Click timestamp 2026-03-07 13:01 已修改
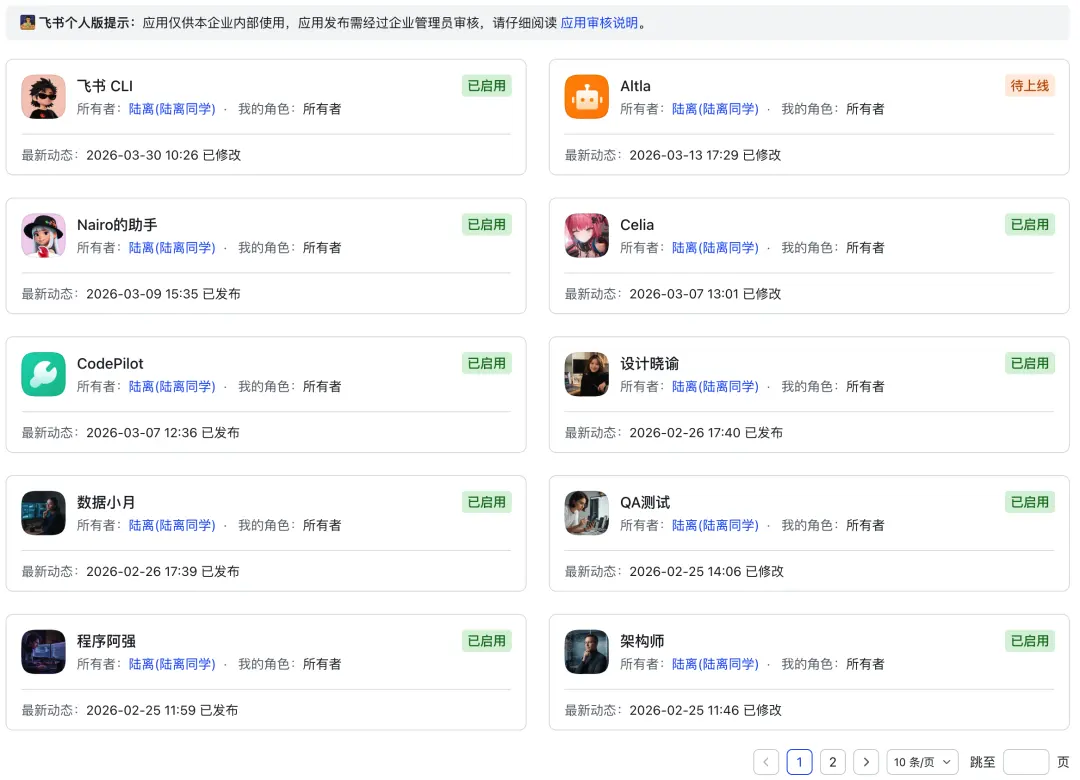This screenshot has width=1080, height=780. tap(705, 294)
